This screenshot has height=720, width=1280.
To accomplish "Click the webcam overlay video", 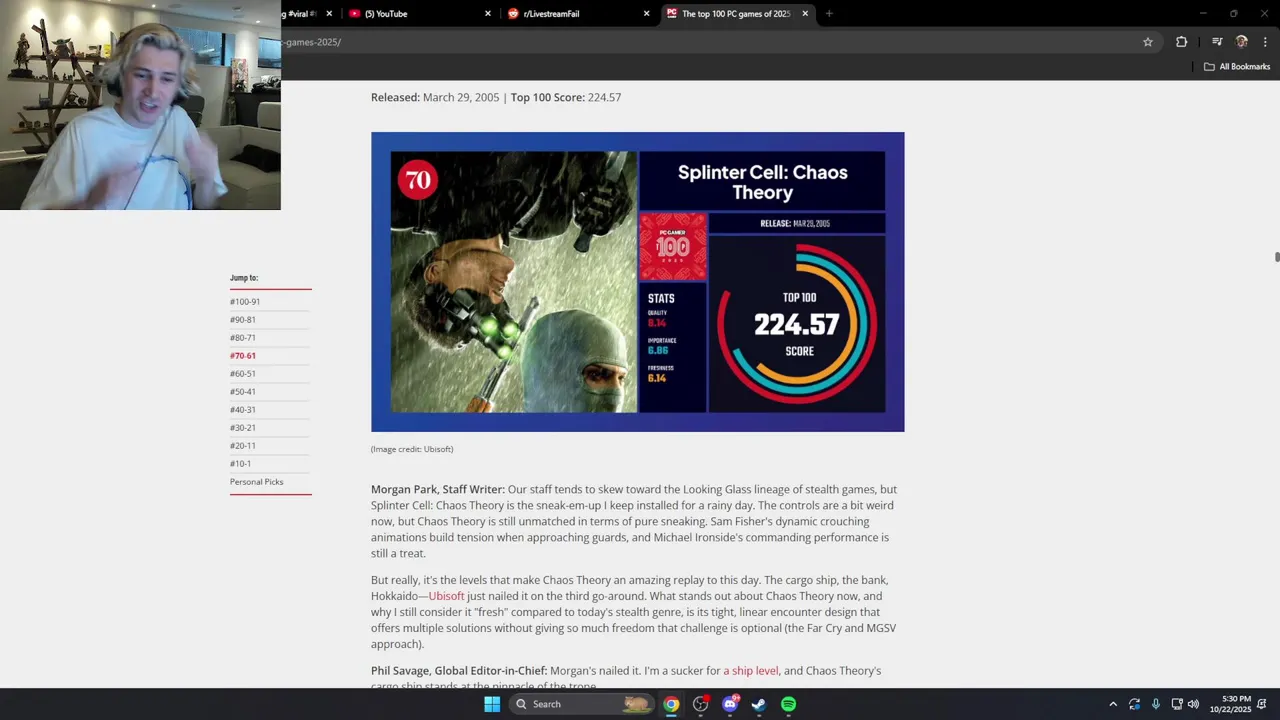I will (140, 105).
